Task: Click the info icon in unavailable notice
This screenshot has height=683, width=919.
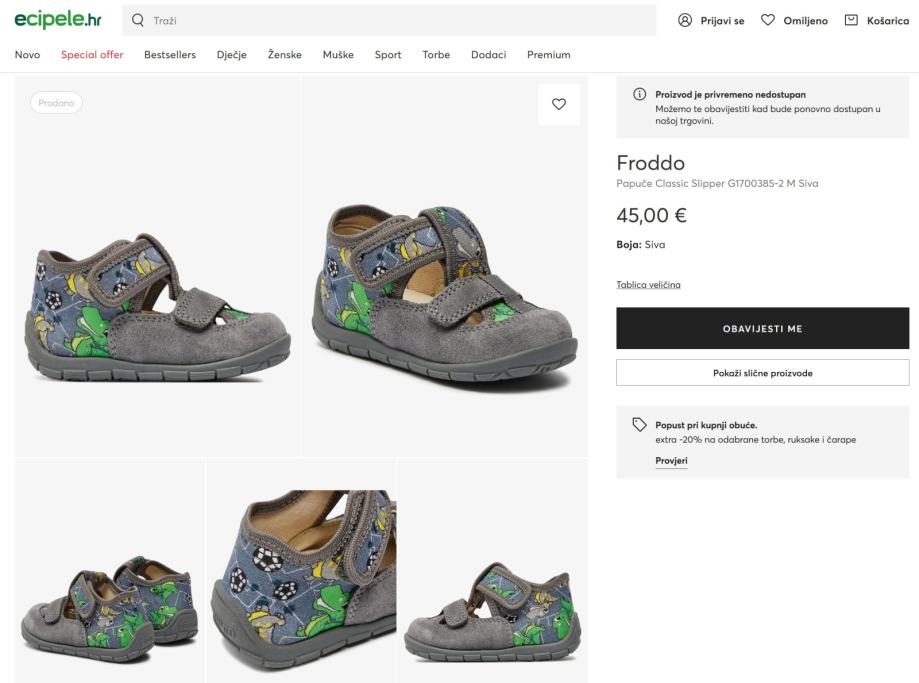Action: click(640, 95)
